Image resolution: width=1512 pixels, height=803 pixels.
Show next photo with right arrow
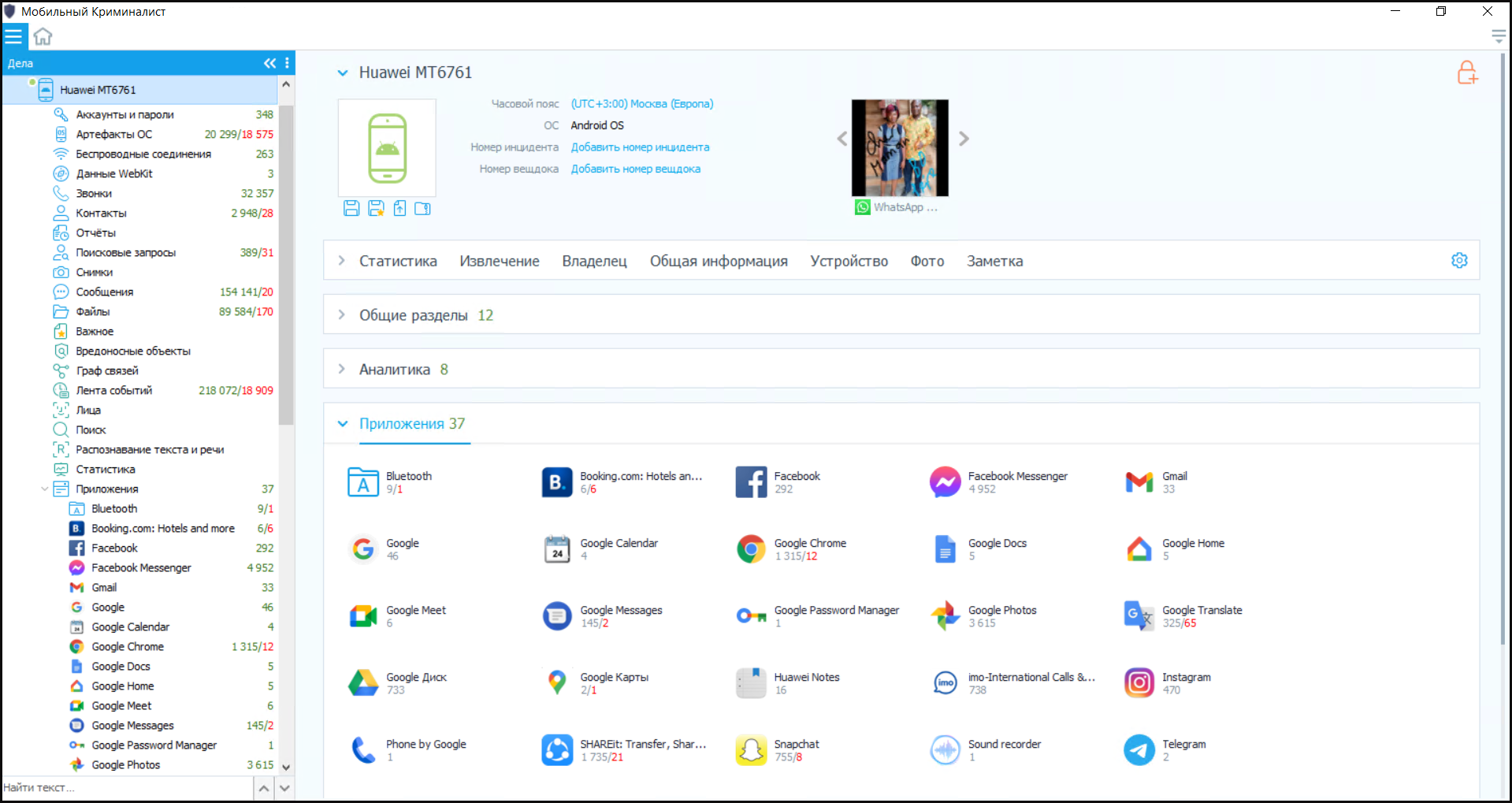click(x=964, y=139)
